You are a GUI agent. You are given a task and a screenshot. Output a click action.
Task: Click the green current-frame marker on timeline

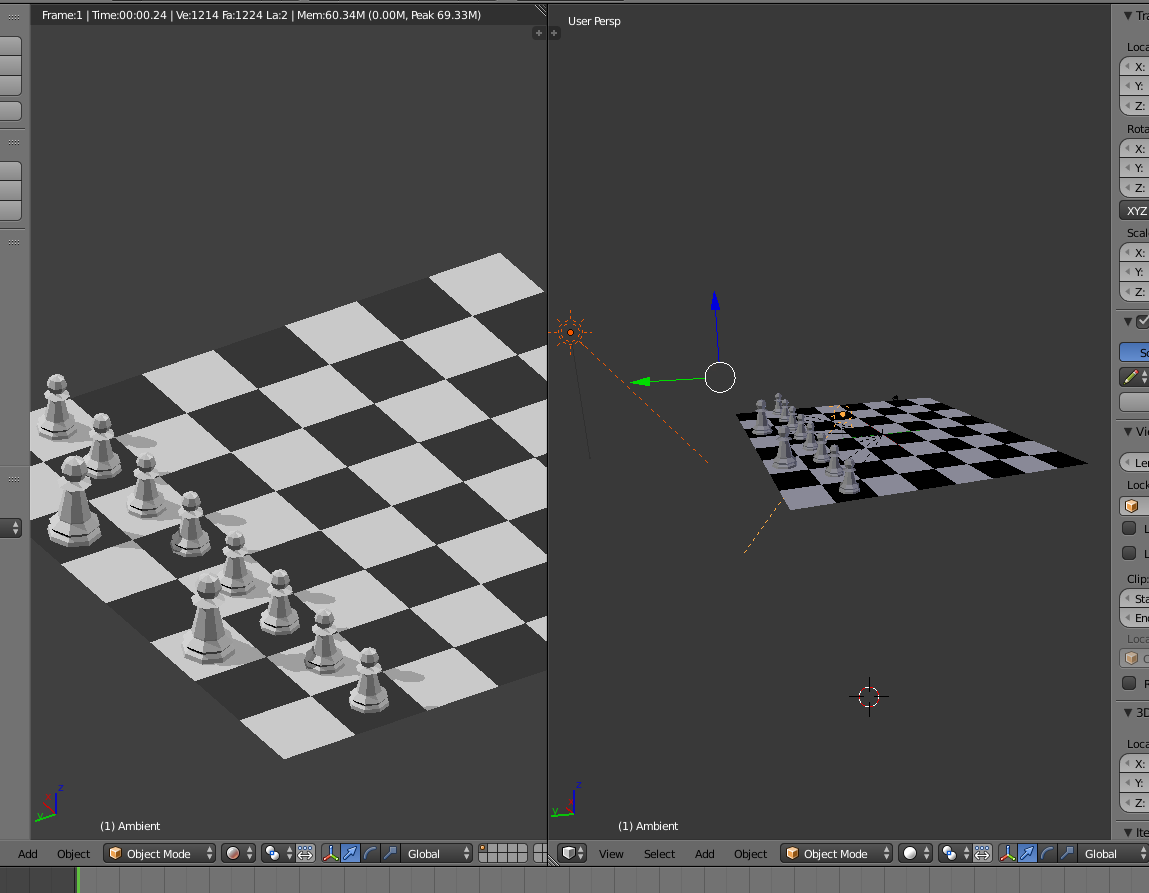tap(77, 880)
